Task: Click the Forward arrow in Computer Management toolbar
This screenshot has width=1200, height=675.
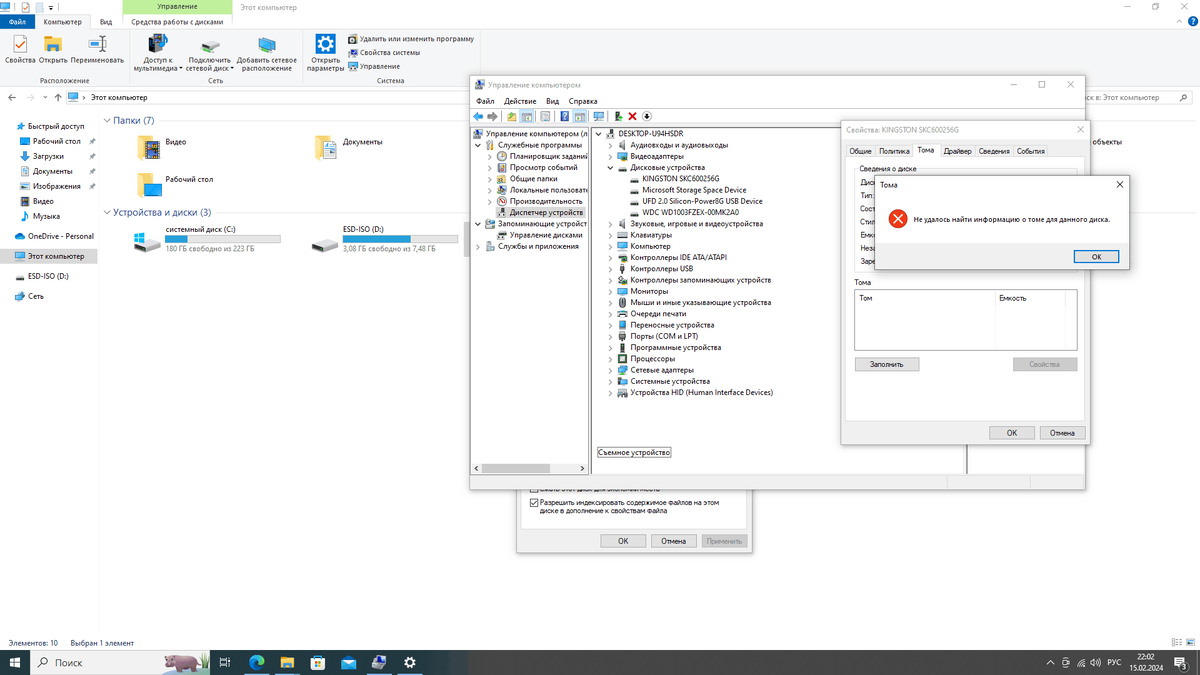Action: (492, 116)
